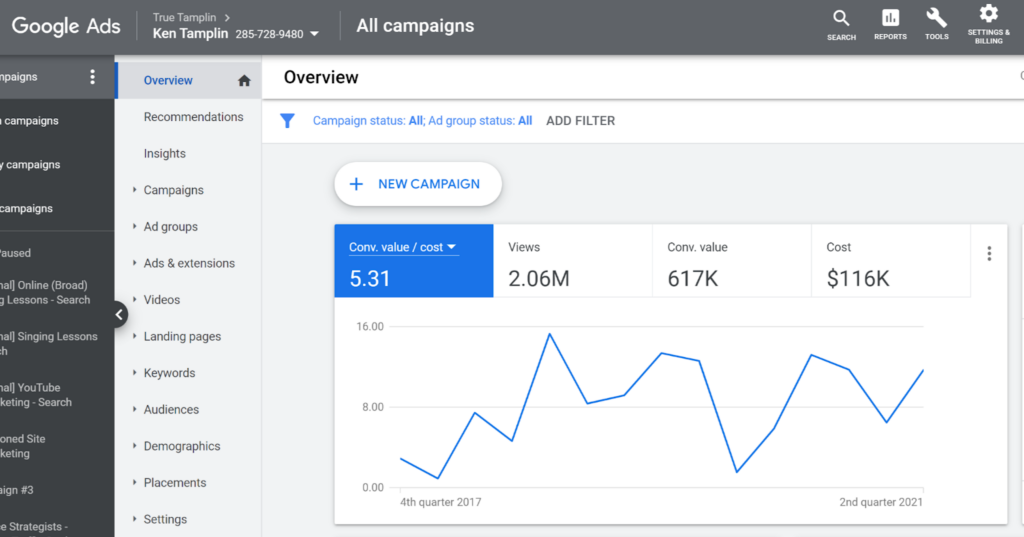Expand the Keywords section
1024x537 pixels.
(135, 373)
